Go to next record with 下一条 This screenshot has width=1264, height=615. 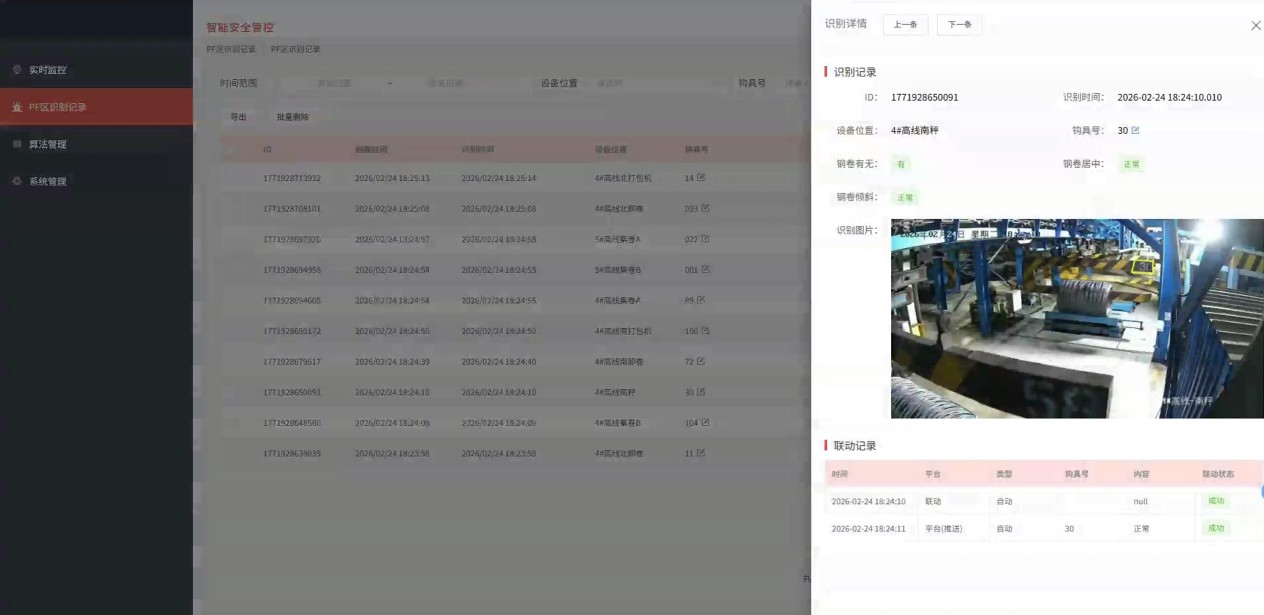(x=959, y=25)
